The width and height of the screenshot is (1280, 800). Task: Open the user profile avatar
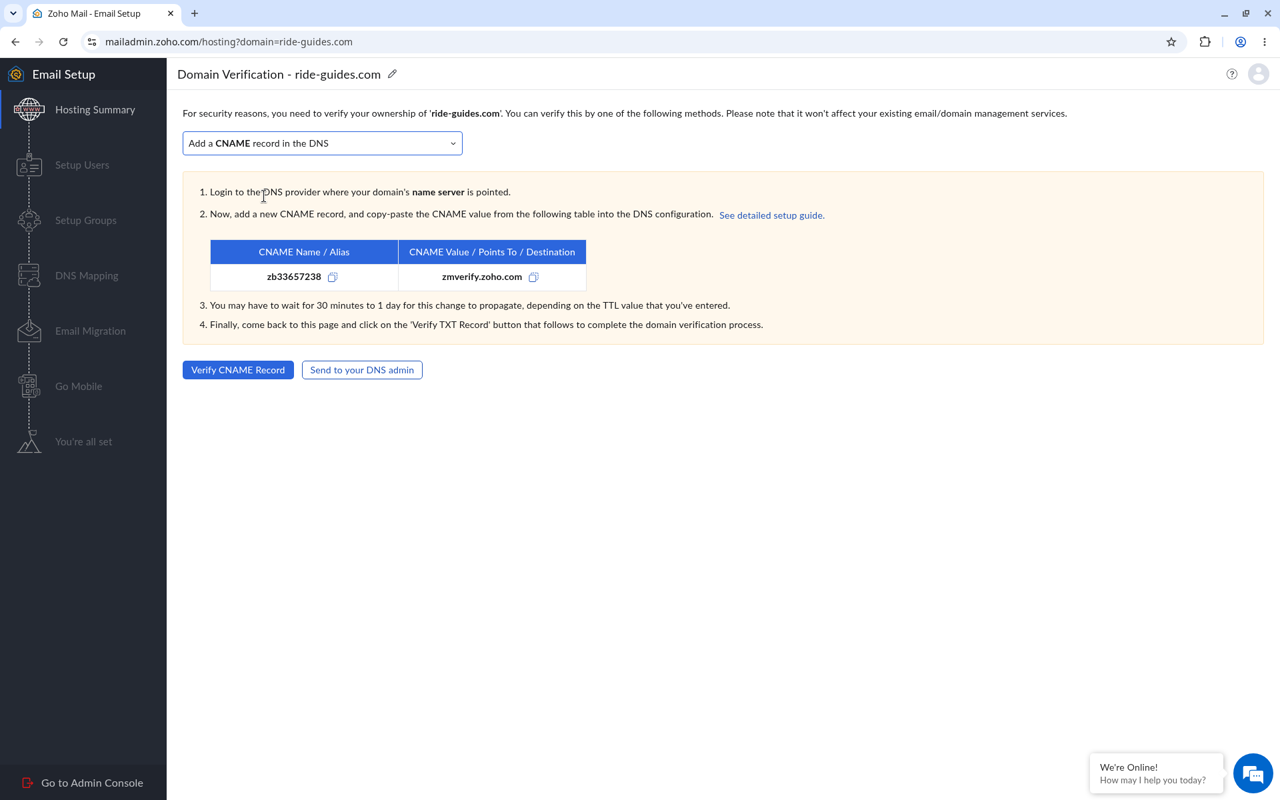coord(1258,74)
